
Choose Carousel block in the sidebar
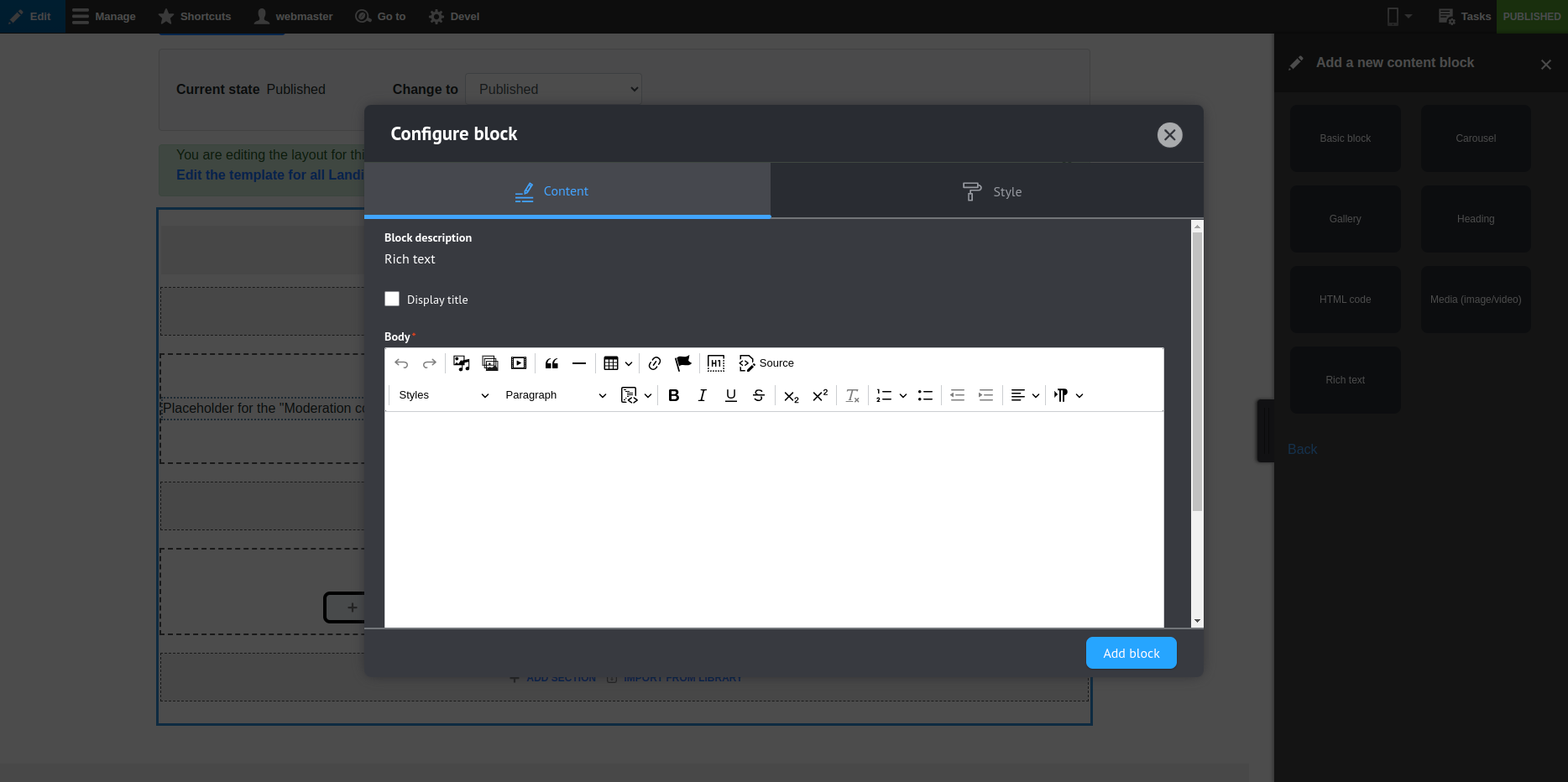tap(1476, 138)
